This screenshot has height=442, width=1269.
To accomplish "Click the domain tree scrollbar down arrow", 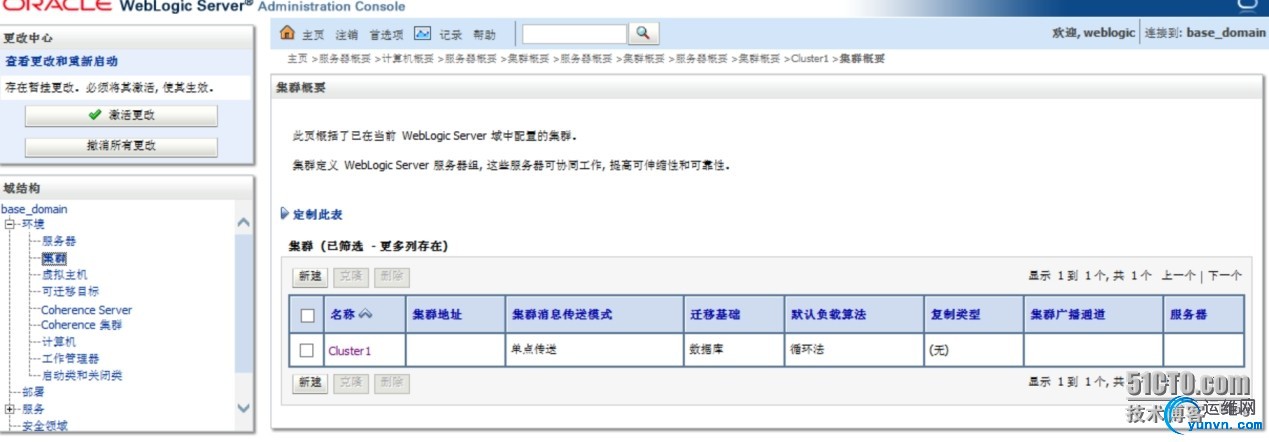I will [x=244, y=408].
